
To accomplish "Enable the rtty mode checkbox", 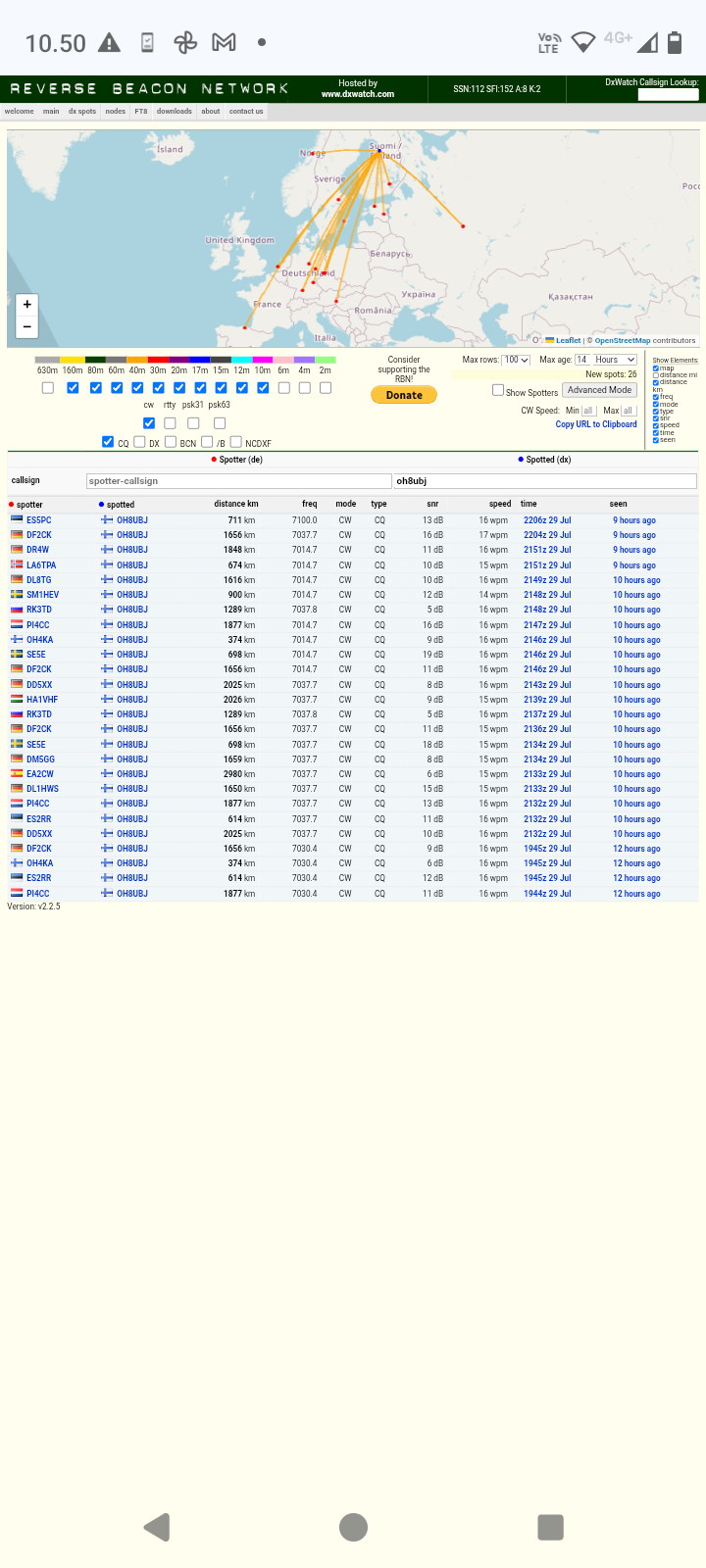I will click(170, 423).
